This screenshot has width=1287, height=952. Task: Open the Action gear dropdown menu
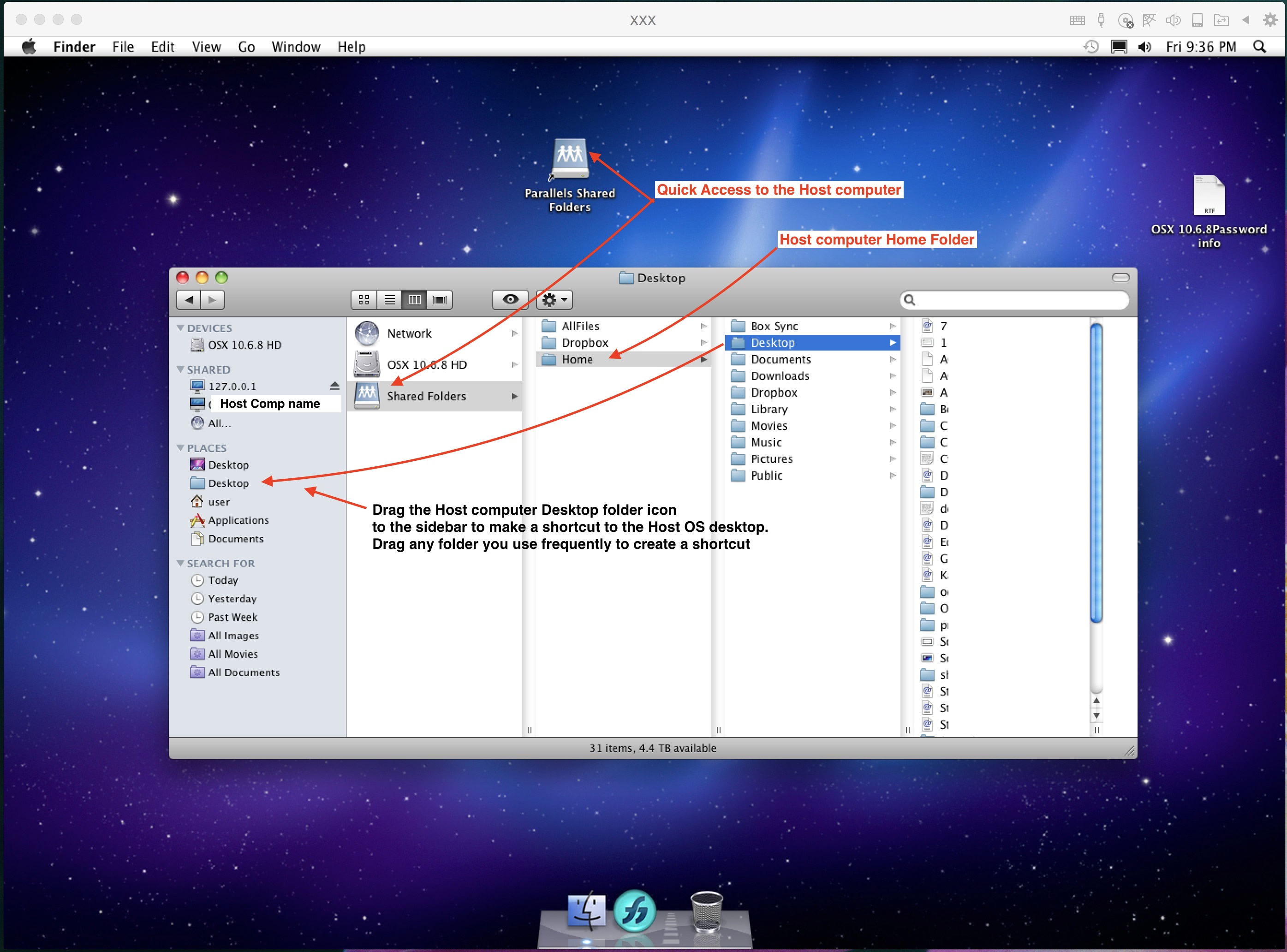554,300
